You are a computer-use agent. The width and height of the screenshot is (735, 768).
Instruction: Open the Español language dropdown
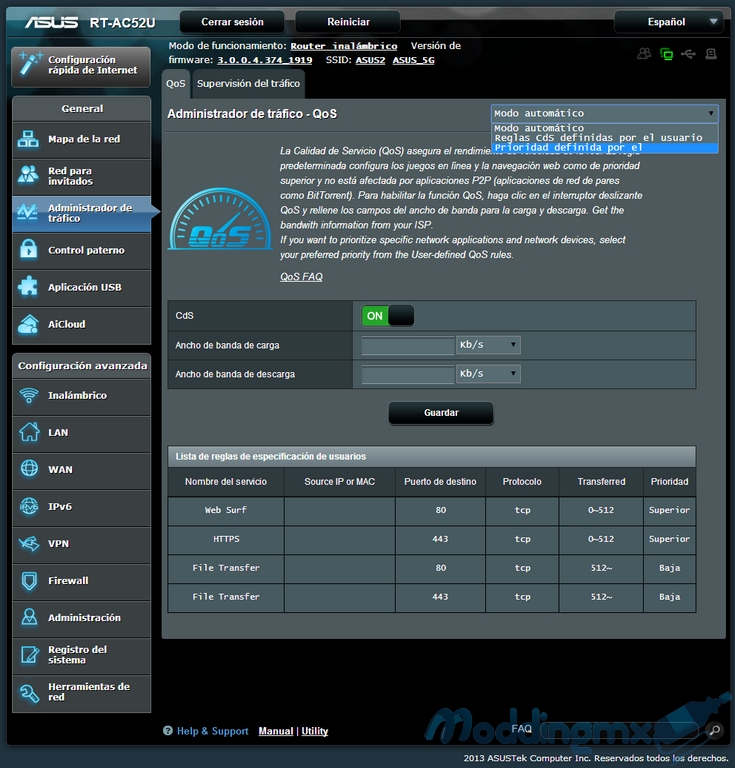point(668,22)
